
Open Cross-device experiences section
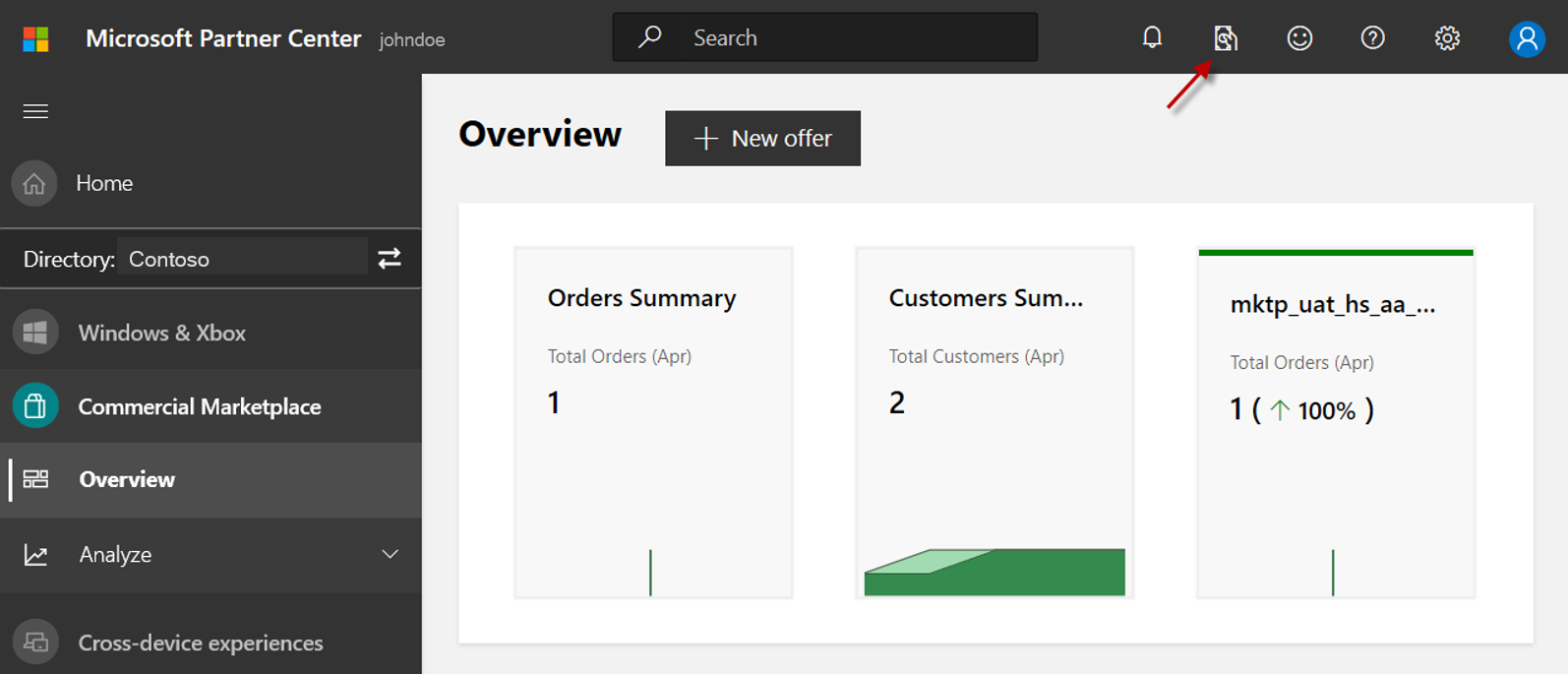click(x=211, y=642)
